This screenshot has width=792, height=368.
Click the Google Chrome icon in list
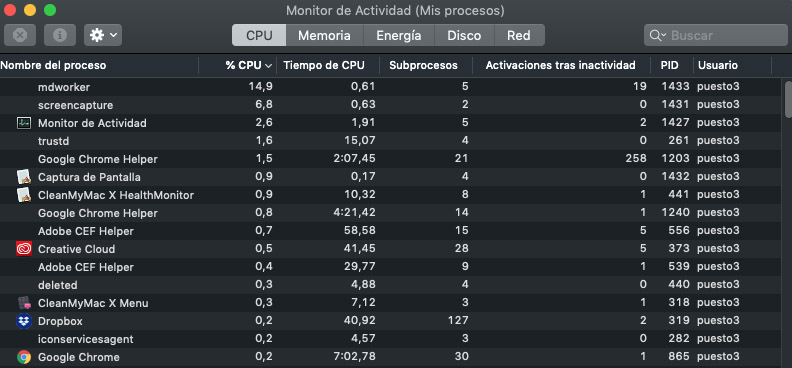(24, 357)
